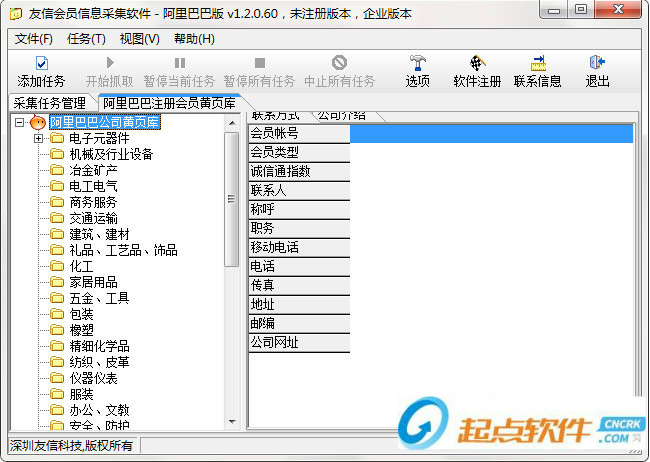Select 纺织、皮革 category

99,362
